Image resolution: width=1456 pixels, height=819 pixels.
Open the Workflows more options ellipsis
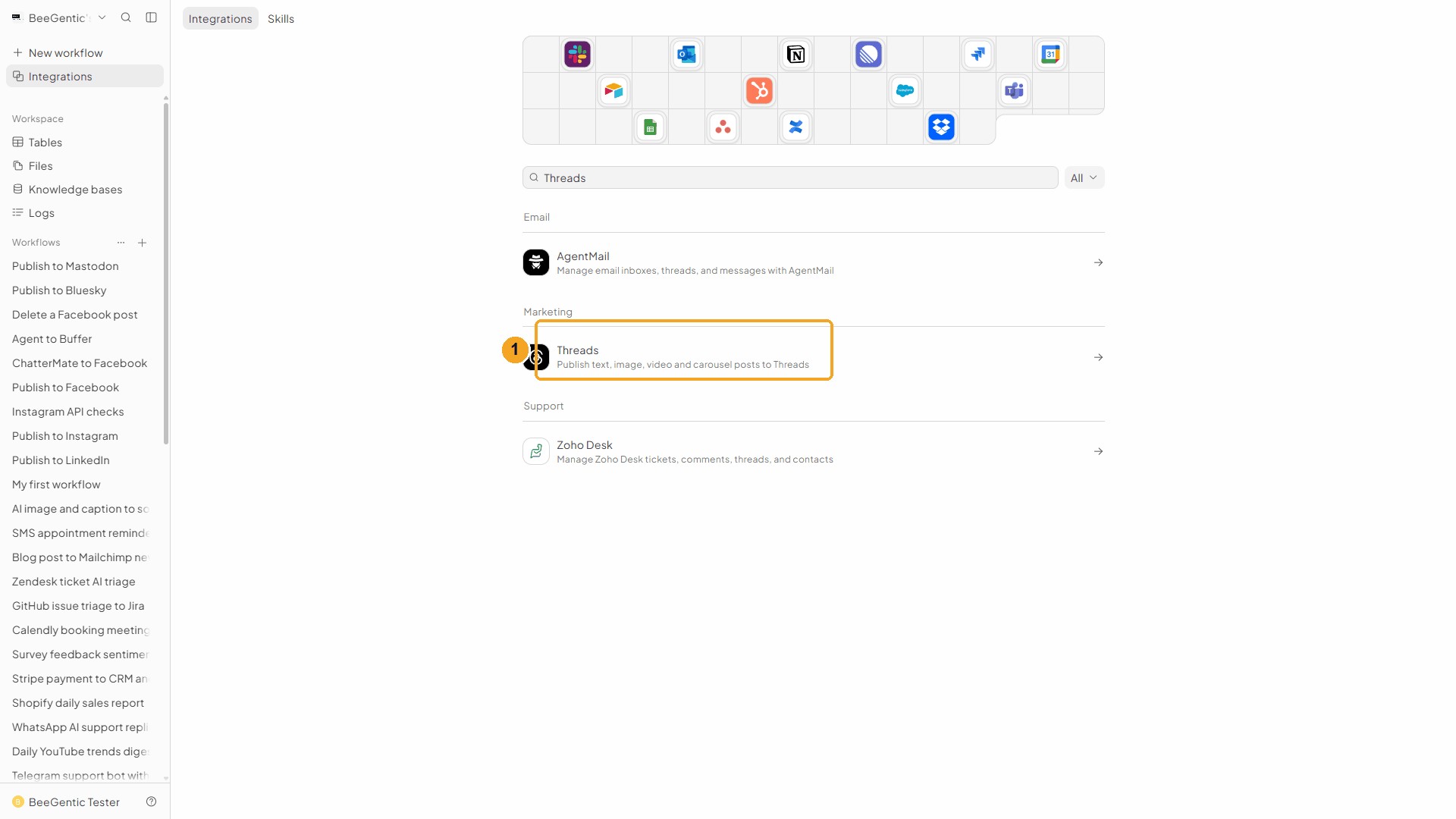pos(121,243)
